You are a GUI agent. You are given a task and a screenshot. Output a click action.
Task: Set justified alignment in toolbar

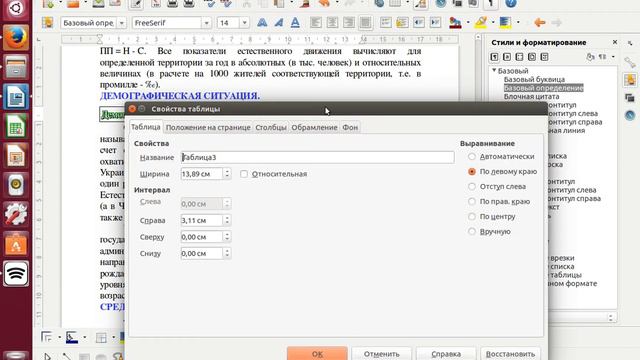[365, 22]
